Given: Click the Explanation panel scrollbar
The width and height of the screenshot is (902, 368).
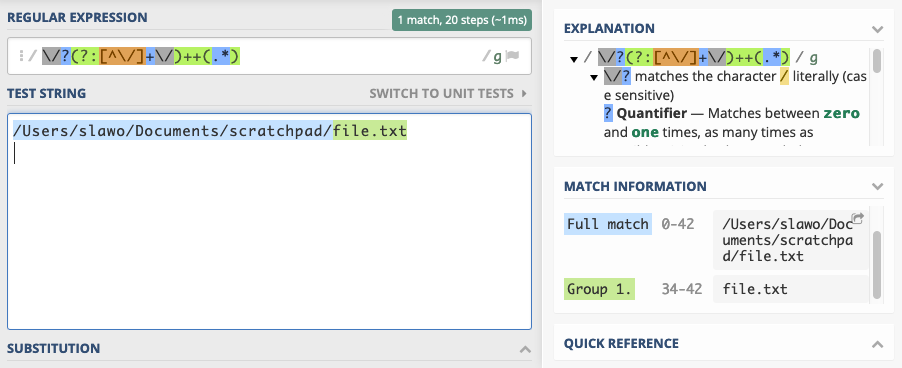Looking at the screenshot, I should [x=877, y=62].
